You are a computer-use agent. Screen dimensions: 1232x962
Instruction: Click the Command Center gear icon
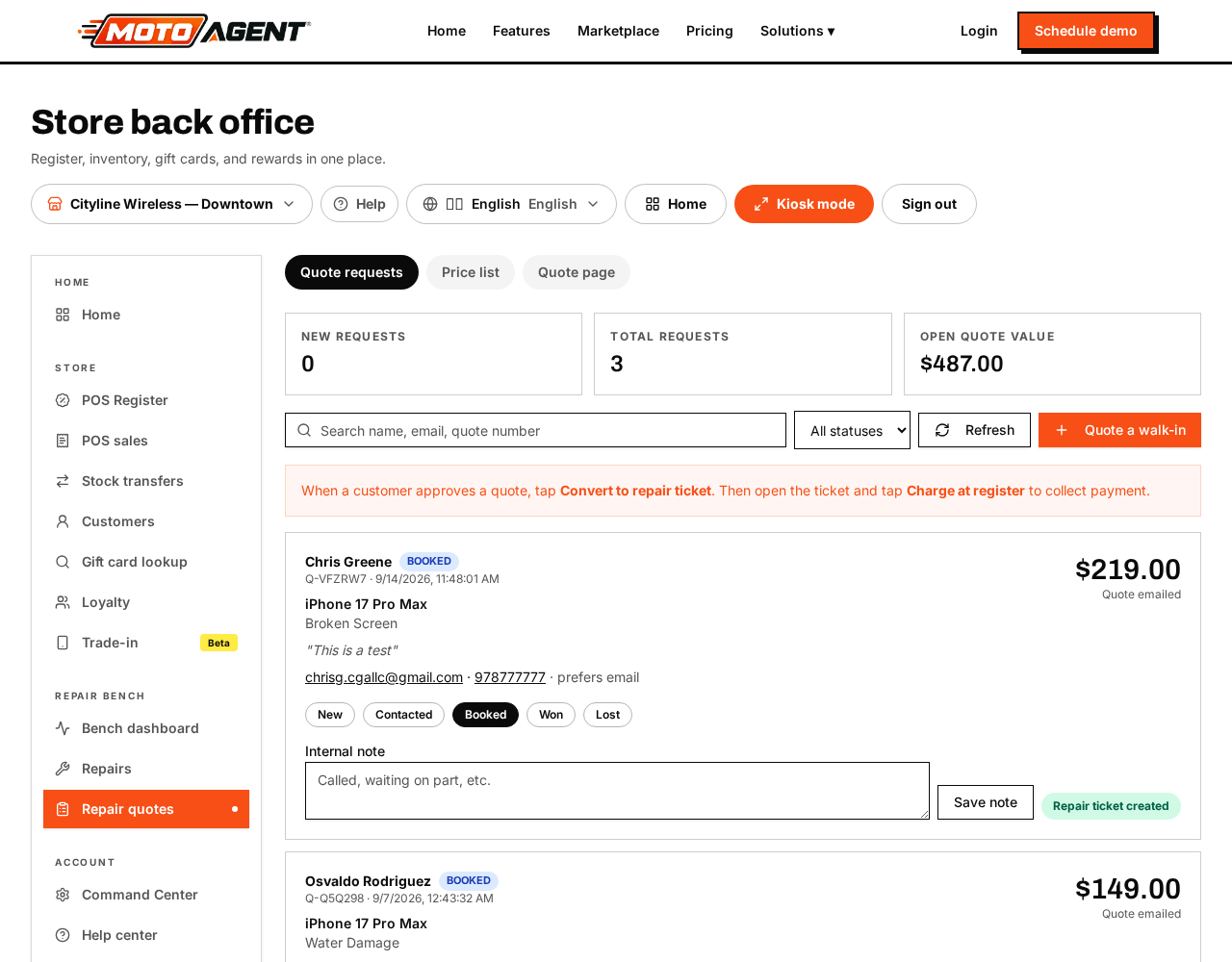(x=63, y=895)
